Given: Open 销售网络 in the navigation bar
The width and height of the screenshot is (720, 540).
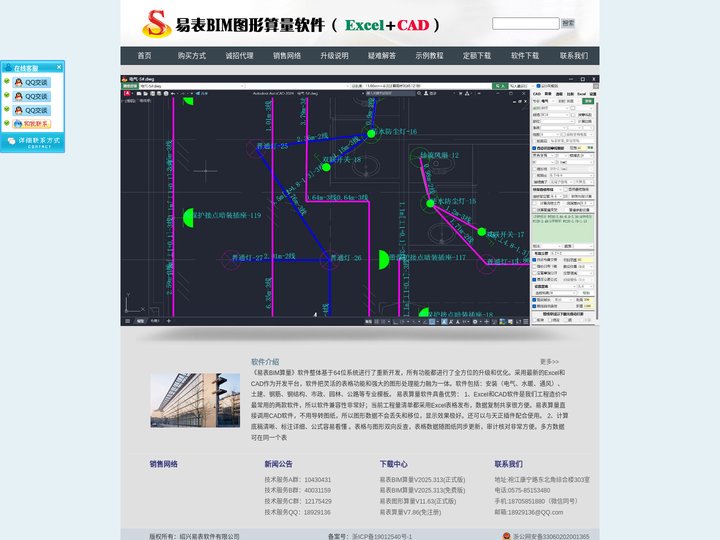Looking at the screenshot, I should 287,56.
